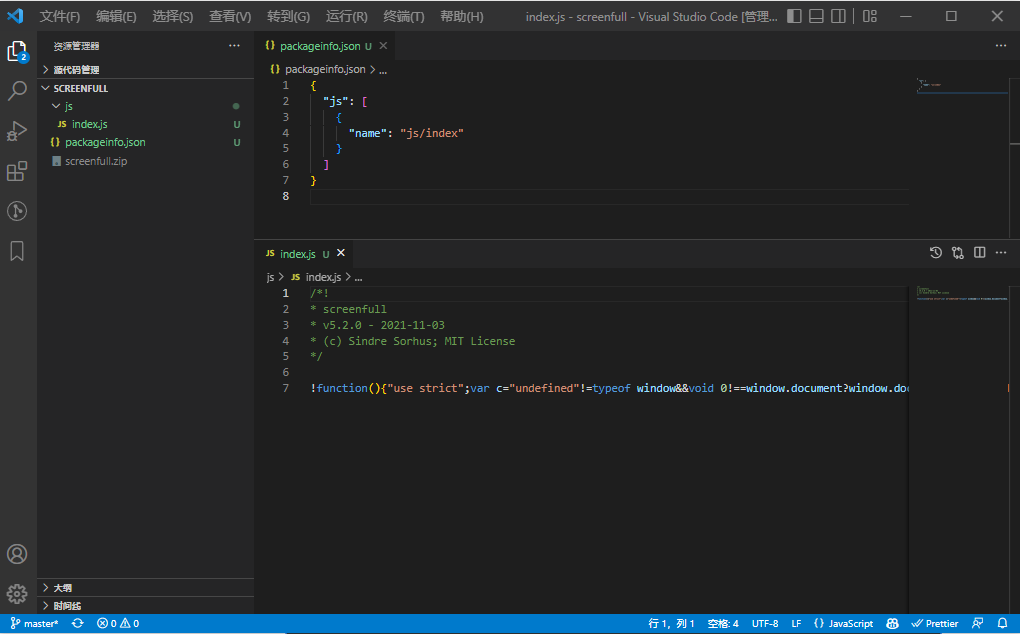Click the master branch in status bar
The height and width of the screenshot is (634, 1020).
click(35, 623)
